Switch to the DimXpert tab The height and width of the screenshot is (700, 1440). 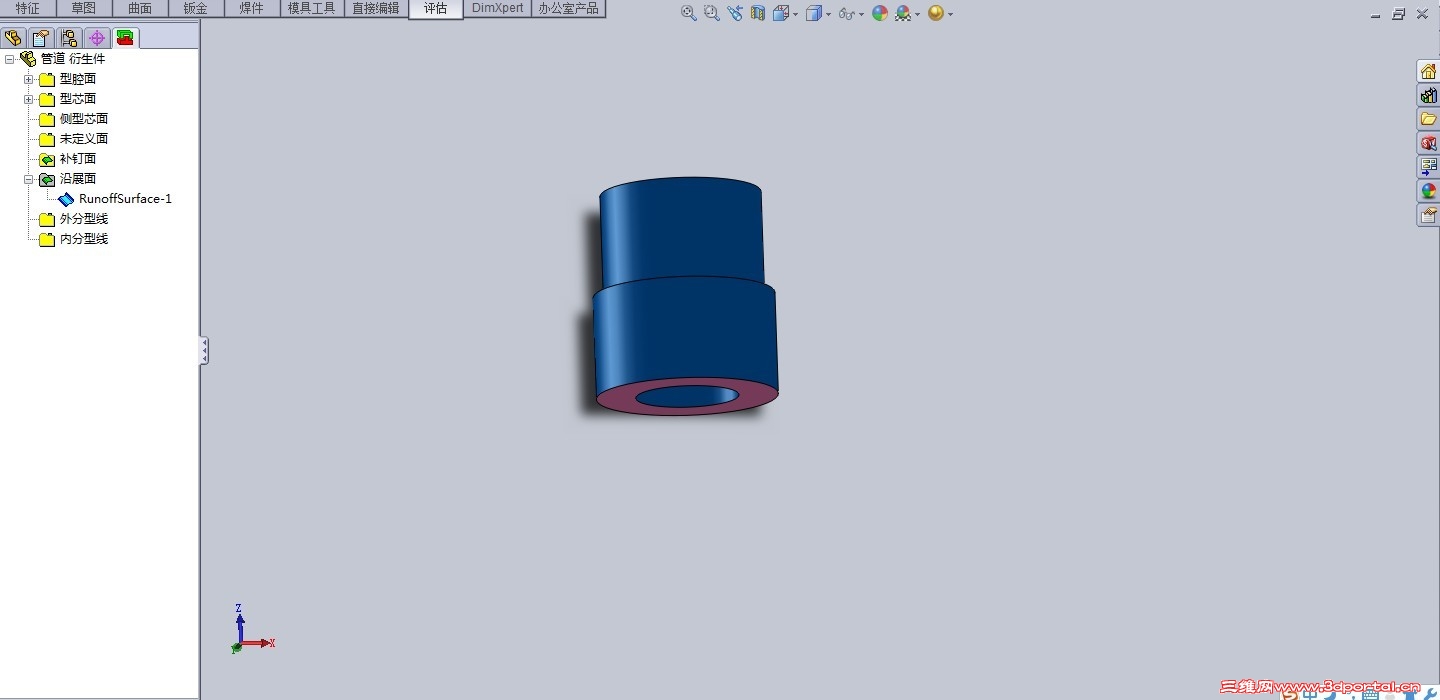[498, 8]
